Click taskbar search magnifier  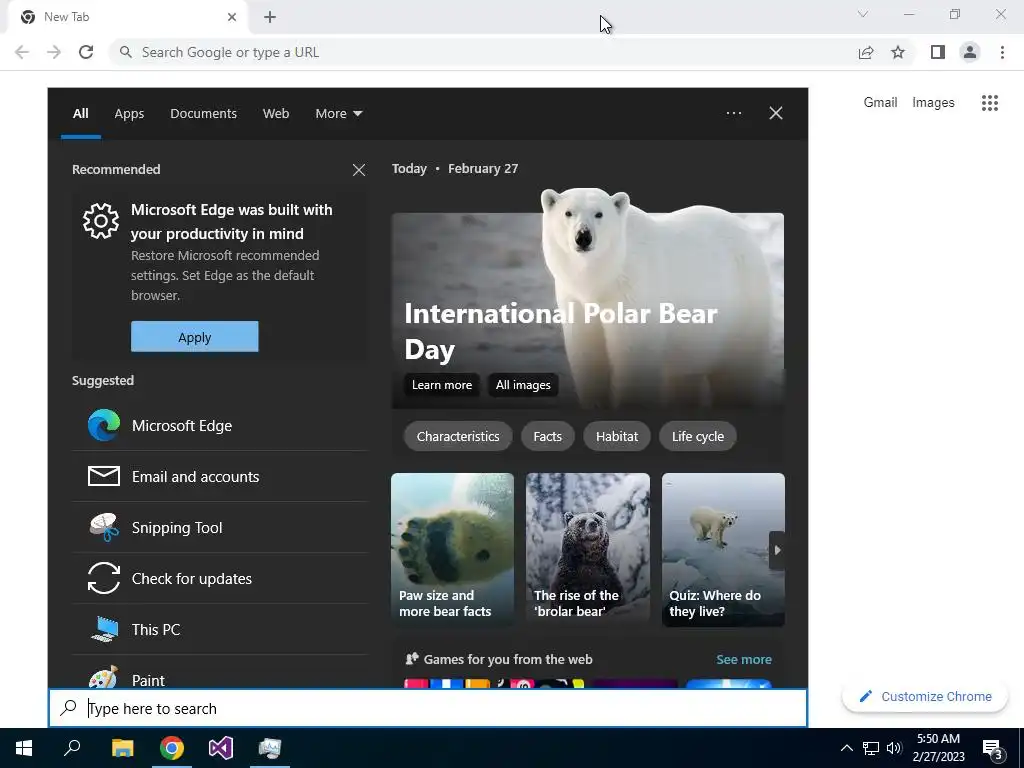tap(72, 748)
